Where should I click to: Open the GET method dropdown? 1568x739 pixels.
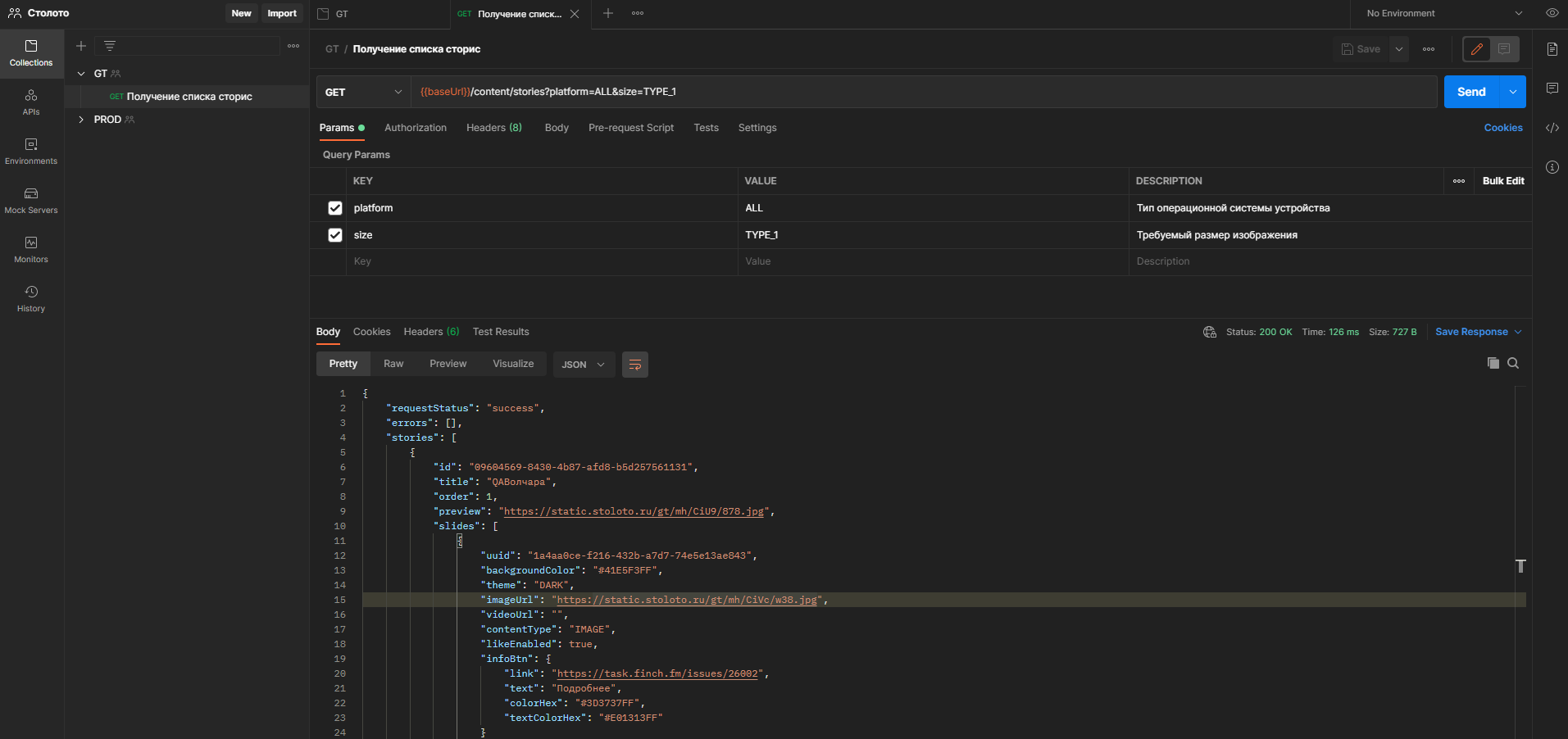pyautogui.click(x=363, y=92)
